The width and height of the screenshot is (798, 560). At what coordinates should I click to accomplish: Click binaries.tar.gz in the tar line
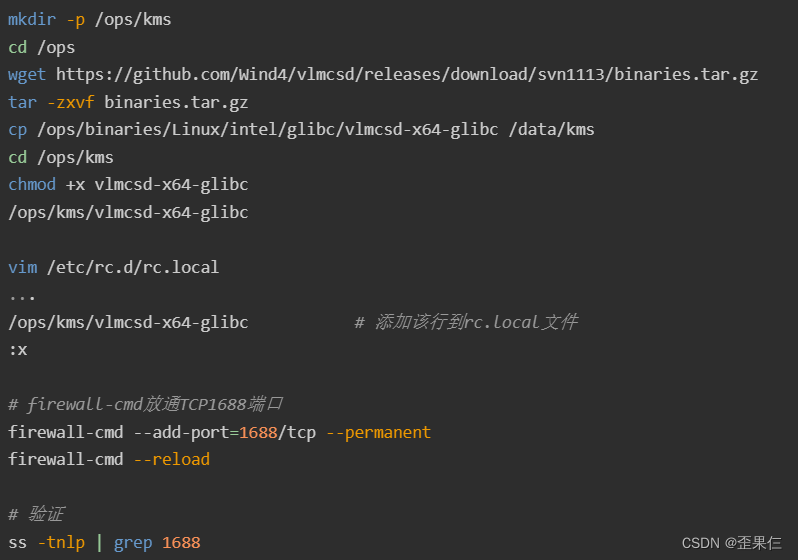pyautogui.click(x=176, y=102)
